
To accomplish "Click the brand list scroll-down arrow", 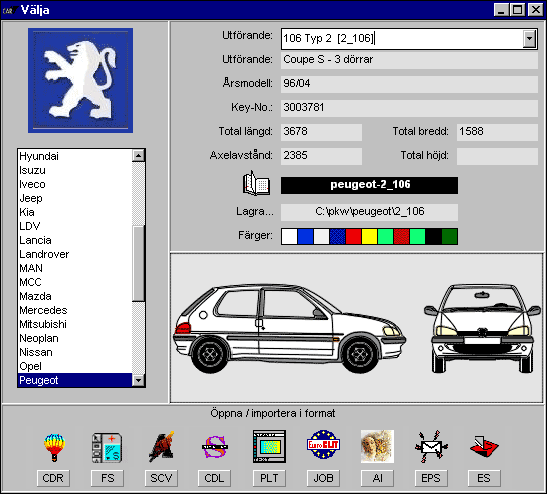I will [x=138, y=380].
